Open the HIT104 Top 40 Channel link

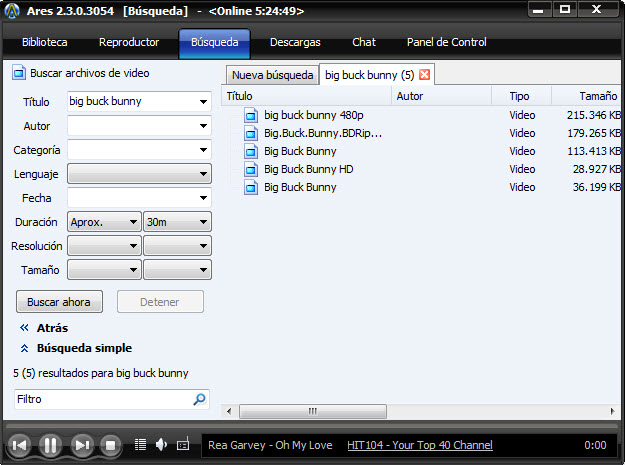(x=420, y=445)
